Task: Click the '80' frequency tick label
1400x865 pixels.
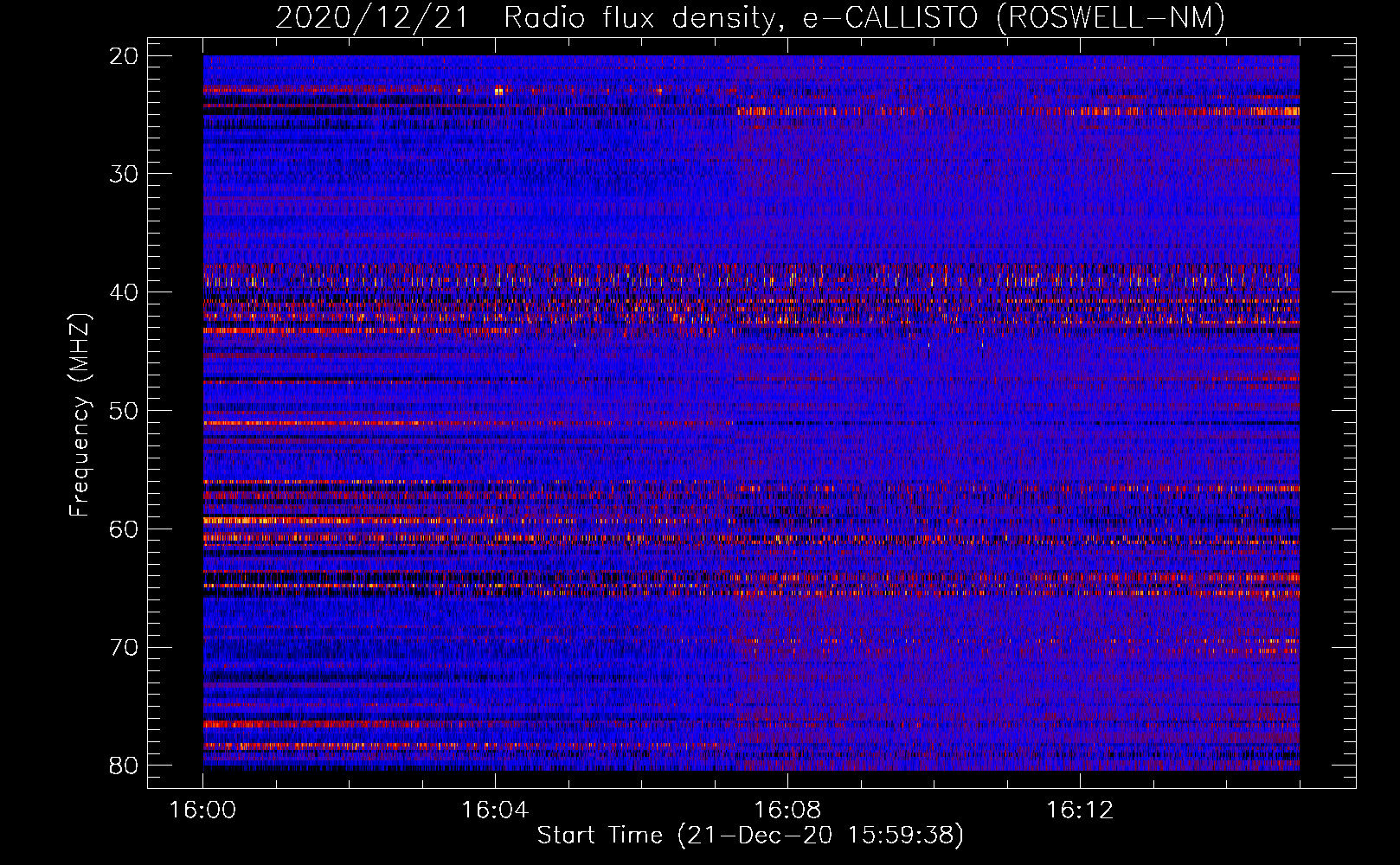Action: pyautogui.click(x=125, y=766)
